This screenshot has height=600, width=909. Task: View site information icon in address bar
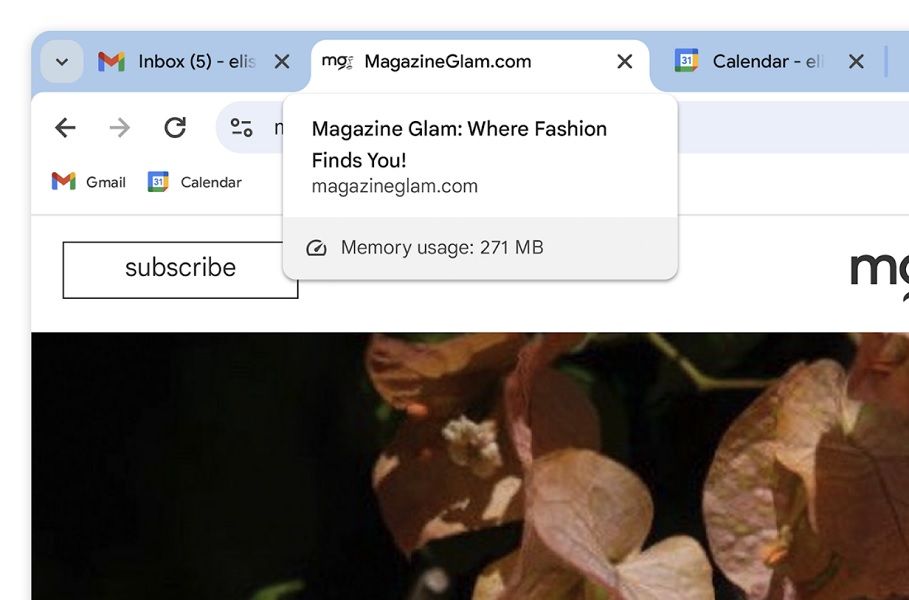[x=241, y=128]
